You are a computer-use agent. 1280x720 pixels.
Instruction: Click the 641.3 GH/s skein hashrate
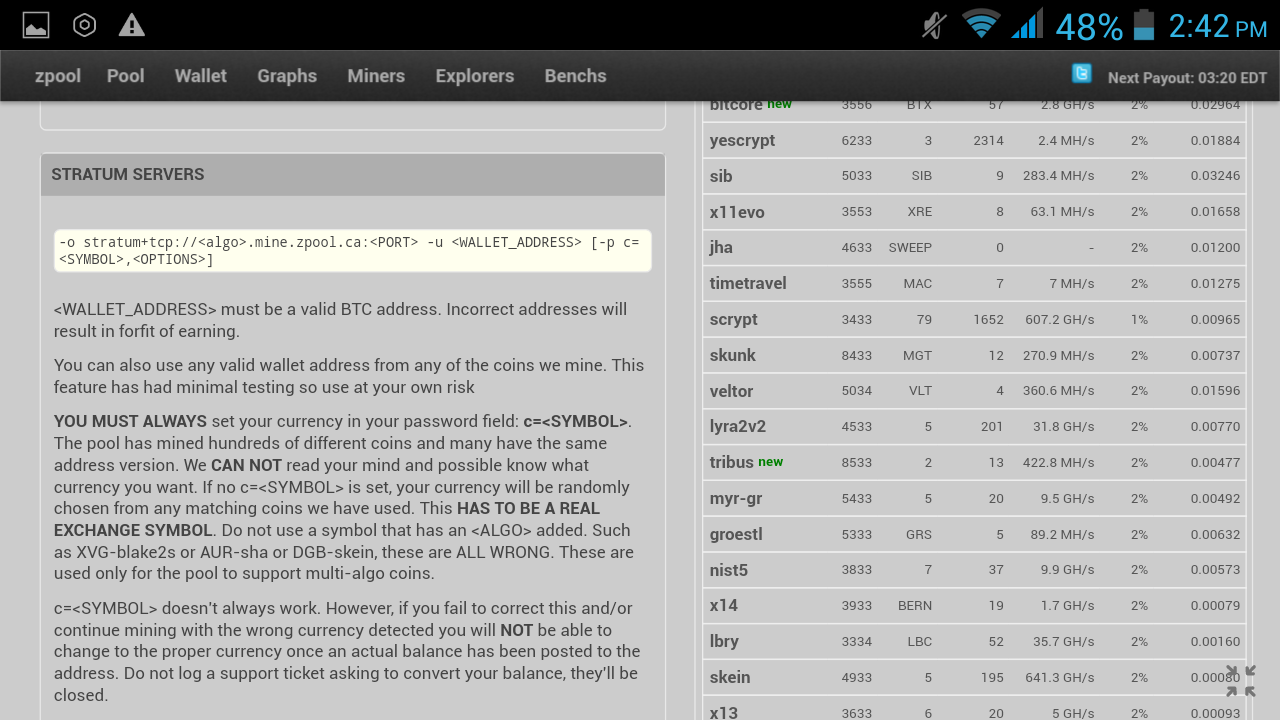point(1060,678)
